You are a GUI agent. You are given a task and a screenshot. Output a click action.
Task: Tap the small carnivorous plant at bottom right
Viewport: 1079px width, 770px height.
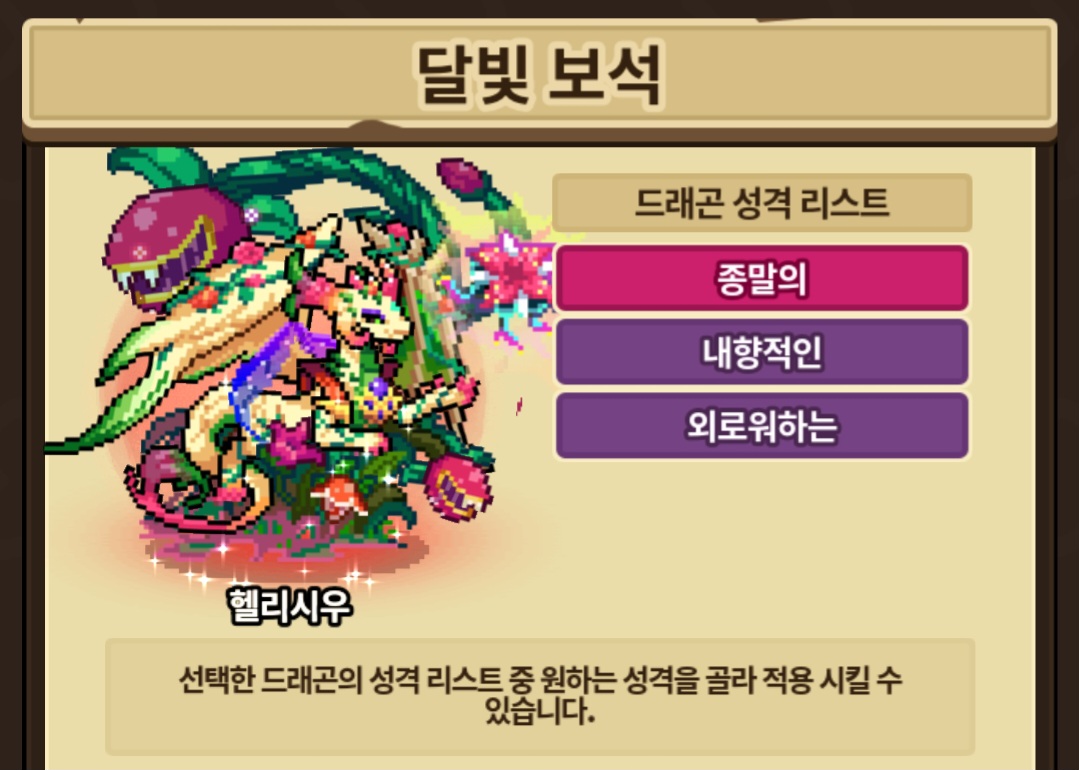pos(457,485)
